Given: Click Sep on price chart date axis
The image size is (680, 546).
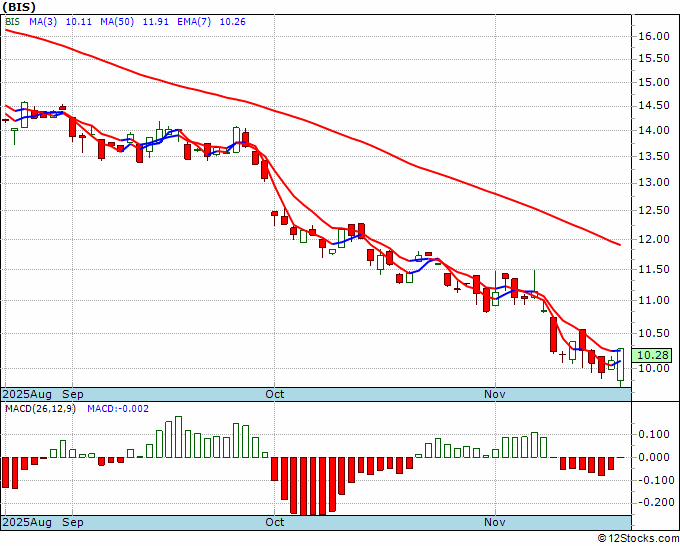Looking at the screenshot, I should click(x=73, y=394).
